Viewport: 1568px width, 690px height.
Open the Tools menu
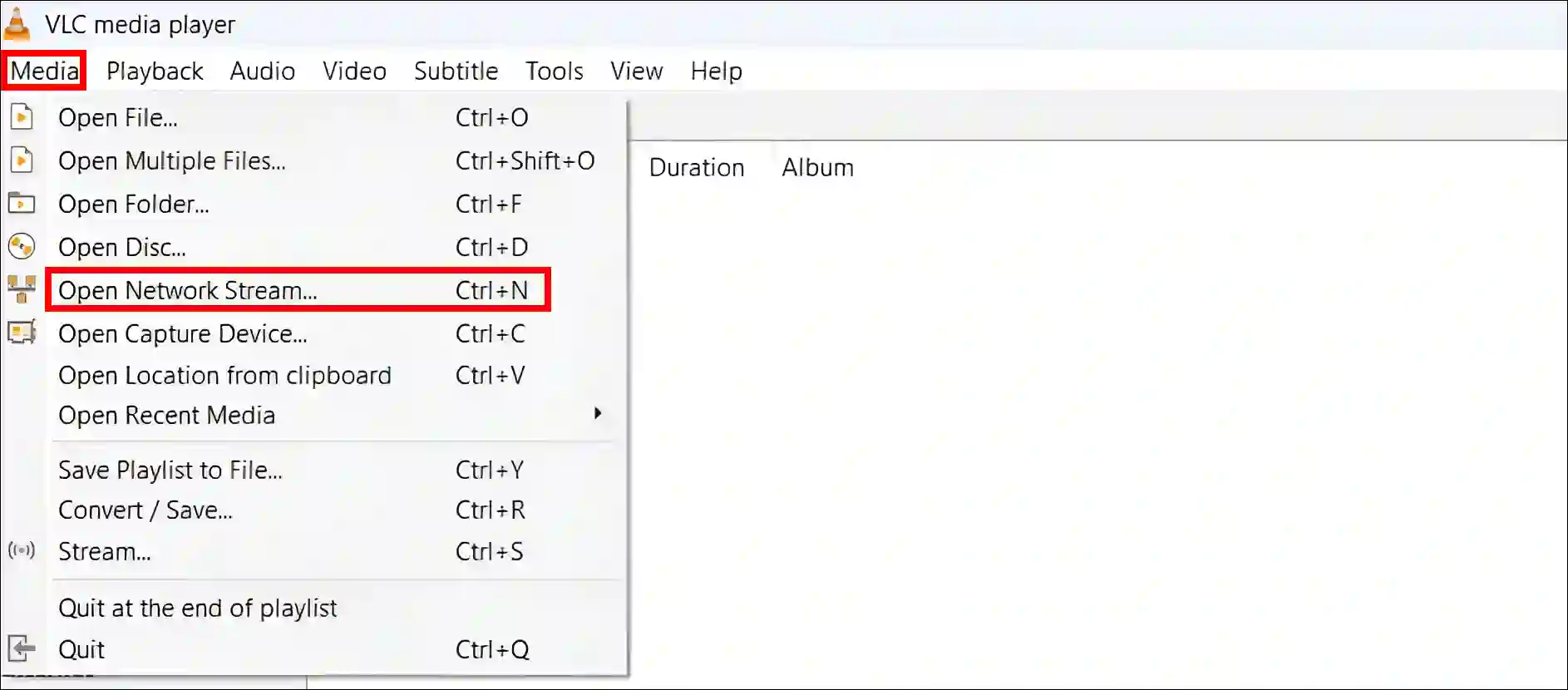(x=554, y=71)
